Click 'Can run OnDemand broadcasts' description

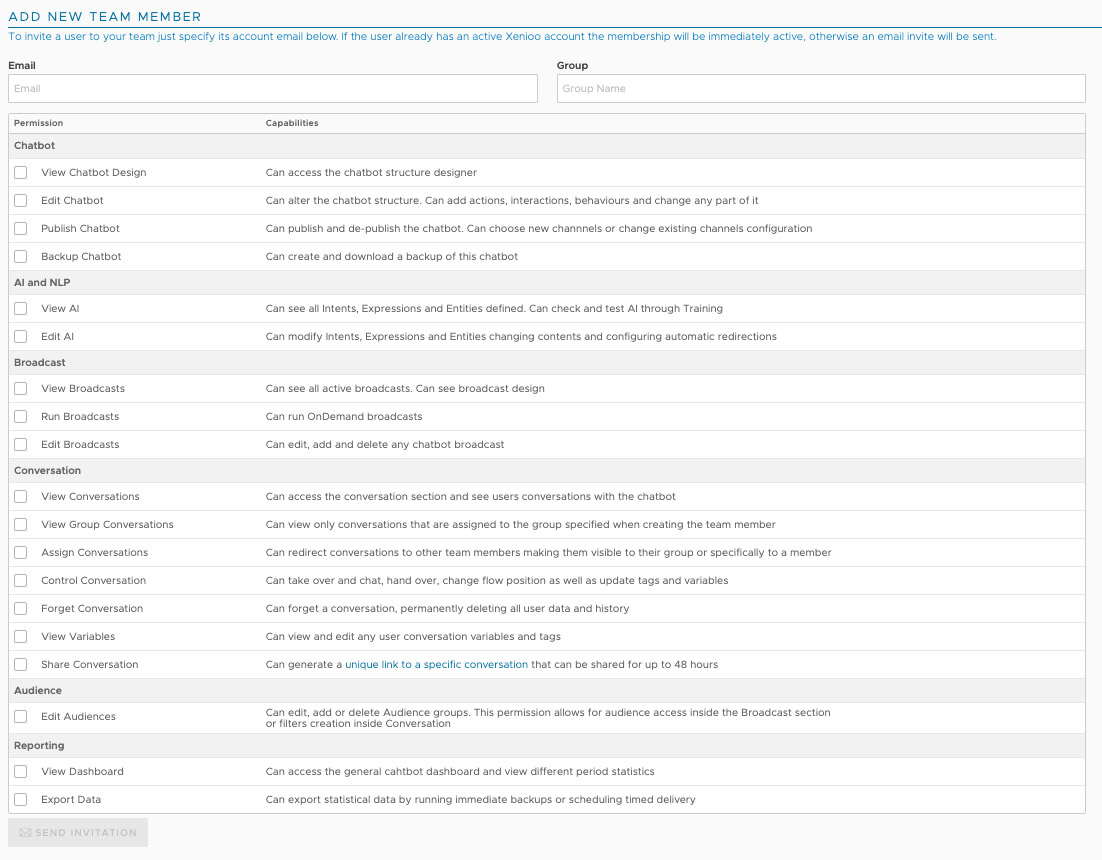344,417
